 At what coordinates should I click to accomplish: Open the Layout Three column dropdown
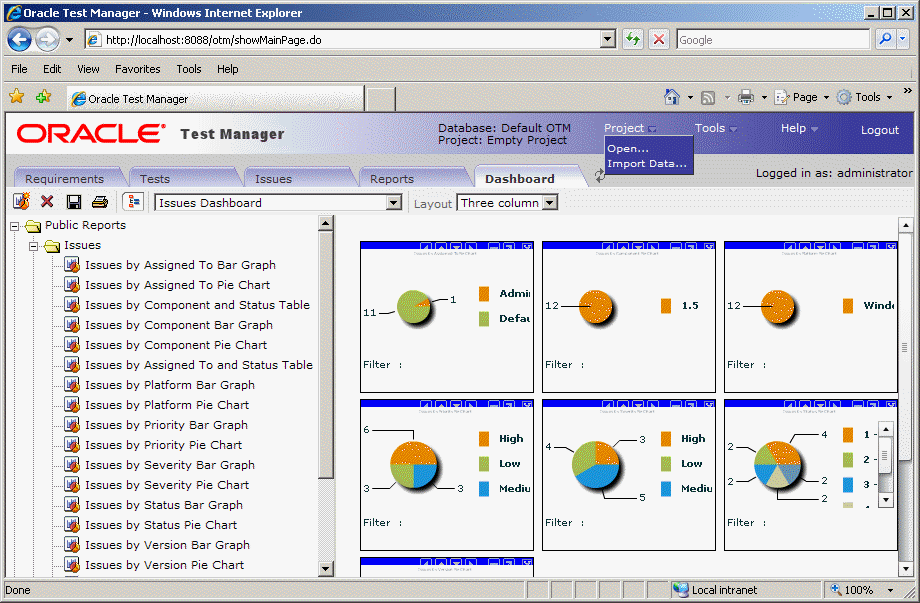tap(550, 203)
